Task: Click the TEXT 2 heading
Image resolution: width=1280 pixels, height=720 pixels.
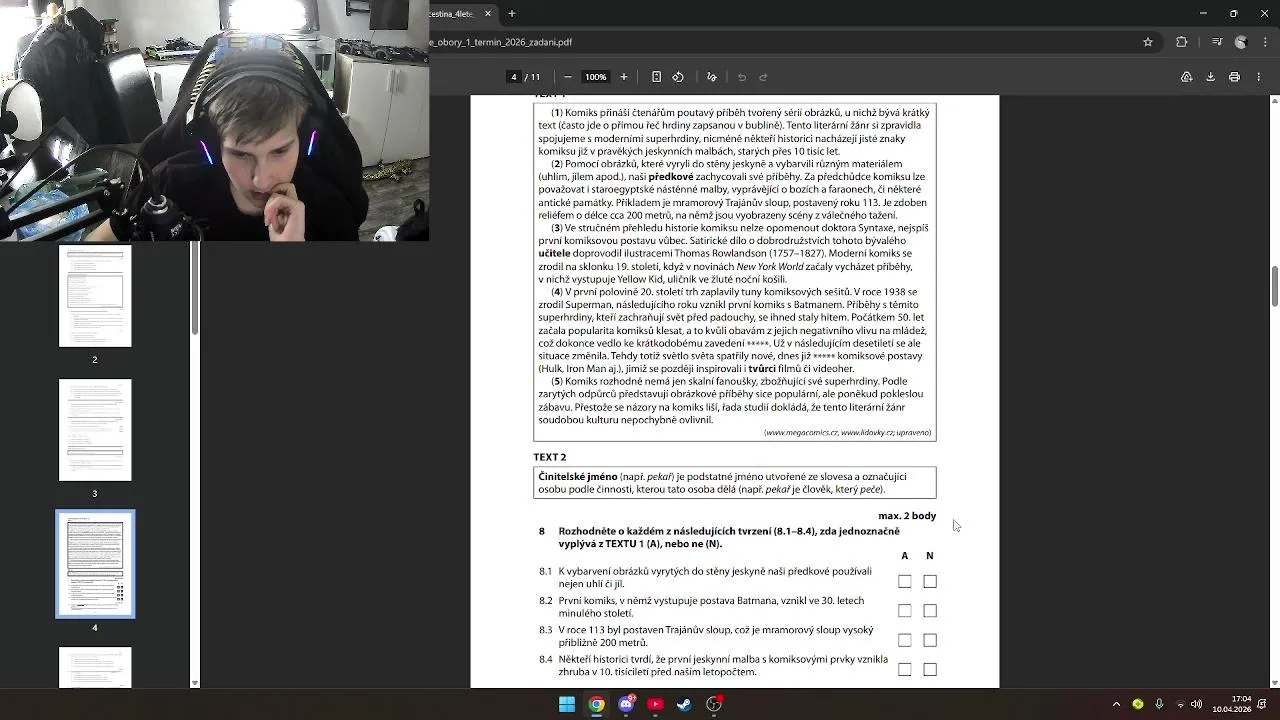Action: click(x=550, y=457)
